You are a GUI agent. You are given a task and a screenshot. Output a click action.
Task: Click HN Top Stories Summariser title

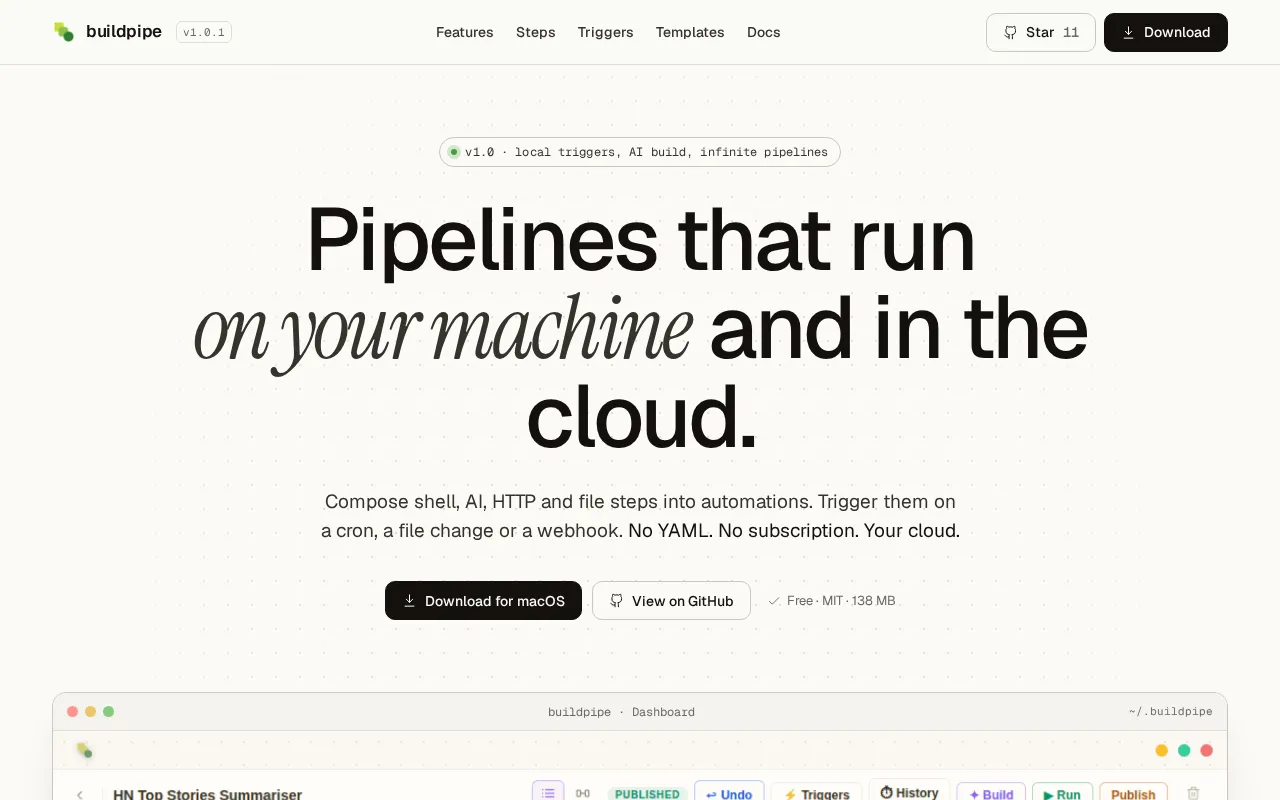click(208, 794)
